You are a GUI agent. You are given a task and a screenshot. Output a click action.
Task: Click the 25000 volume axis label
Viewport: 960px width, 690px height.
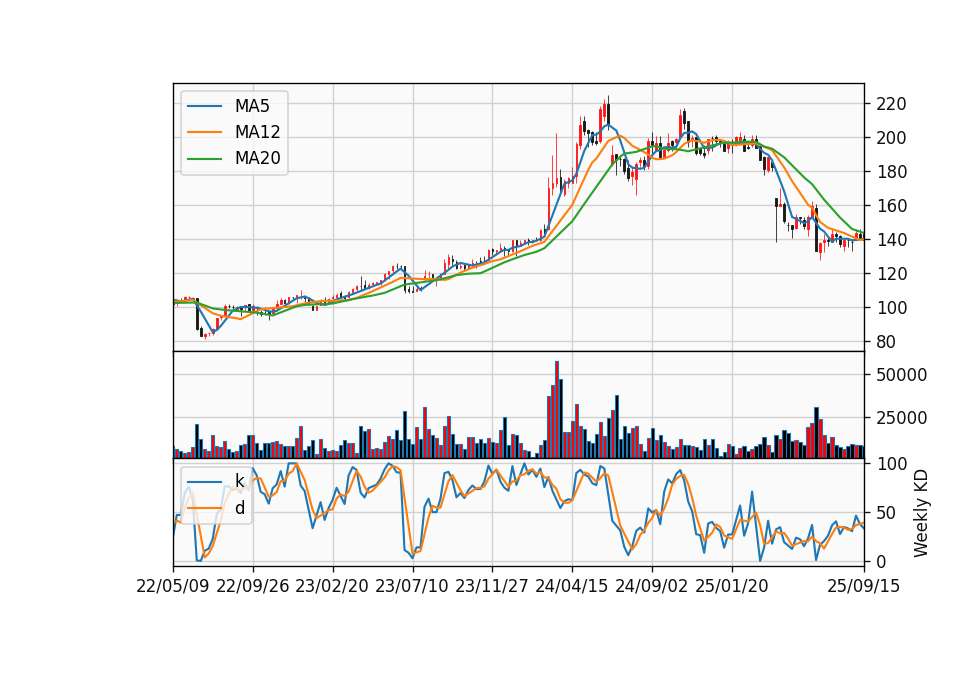click(901, 419)
